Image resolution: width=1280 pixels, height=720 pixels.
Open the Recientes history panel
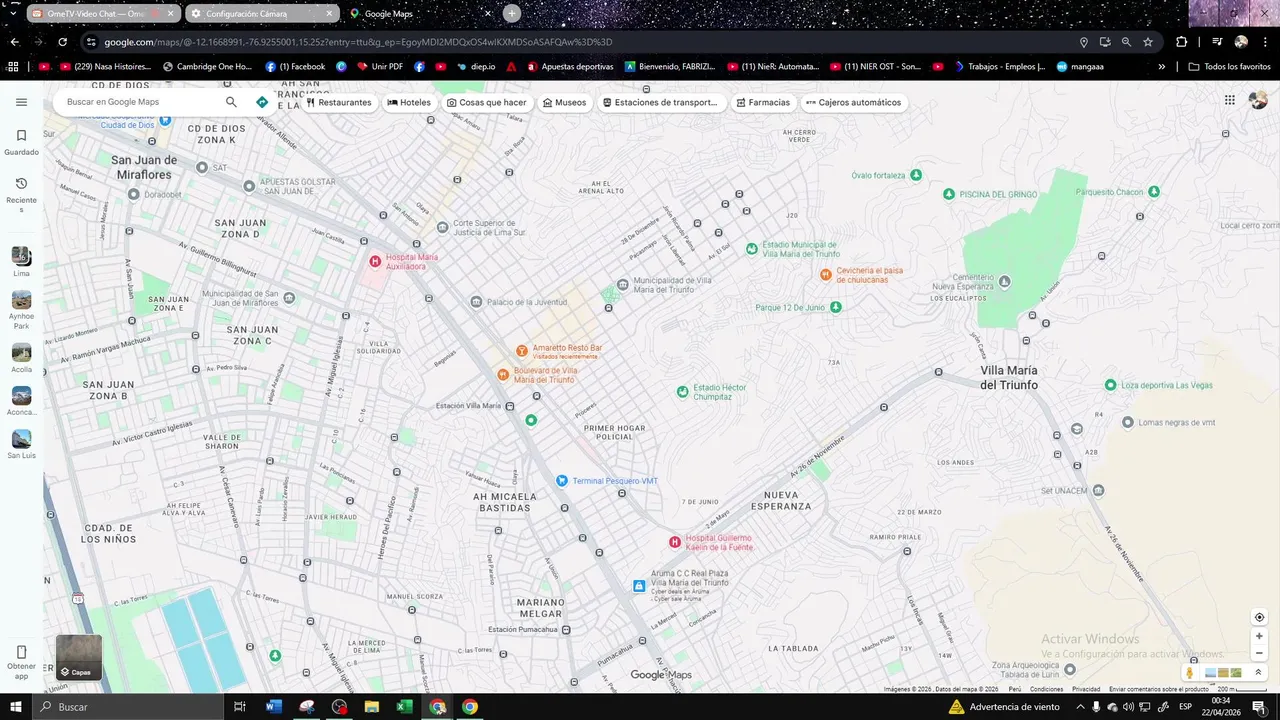point(21,195)
